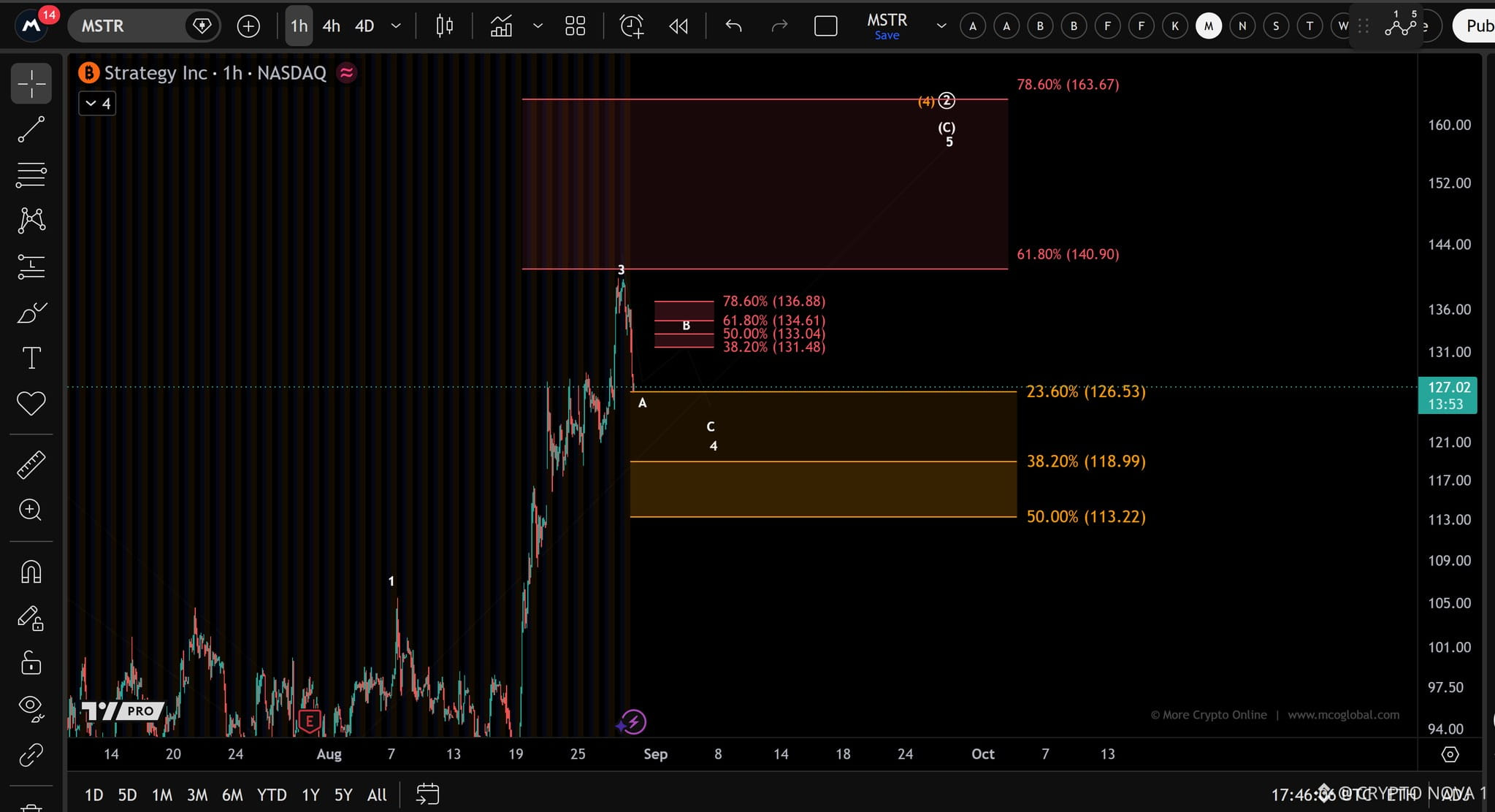
Task: Start bar replay mode
Action: pos(678,26)
